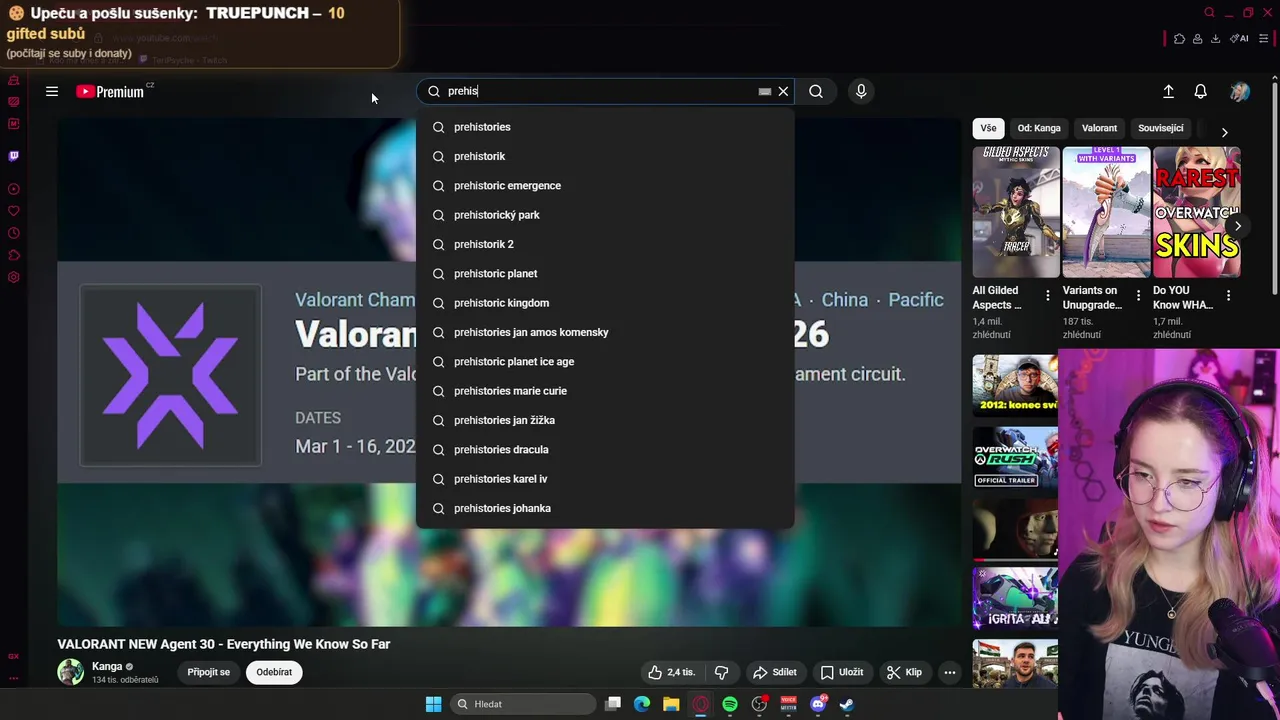This screenshot has height=720, width=1280.
Task: Open options menu for 'All Gilded Aspects' short
Action: [1048, 295]
